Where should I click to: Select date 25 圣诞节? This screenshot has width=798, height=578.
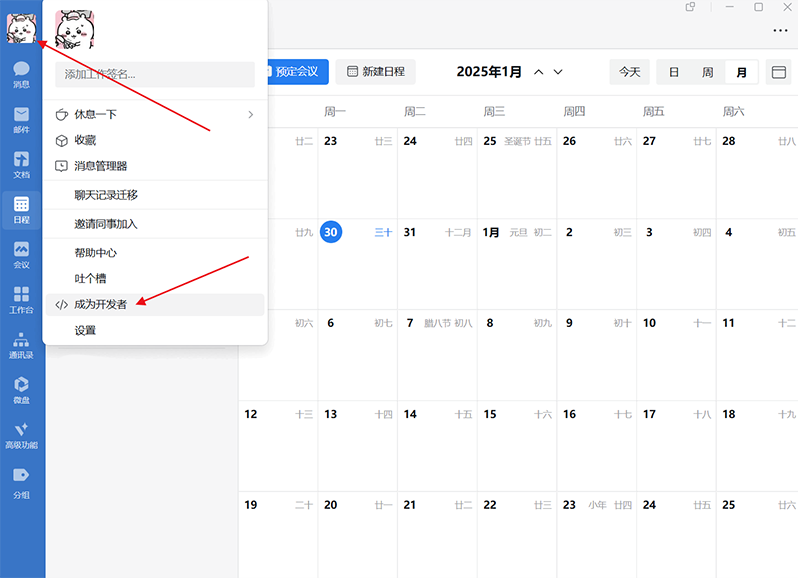pyautogui.click(x=517, y=173)
